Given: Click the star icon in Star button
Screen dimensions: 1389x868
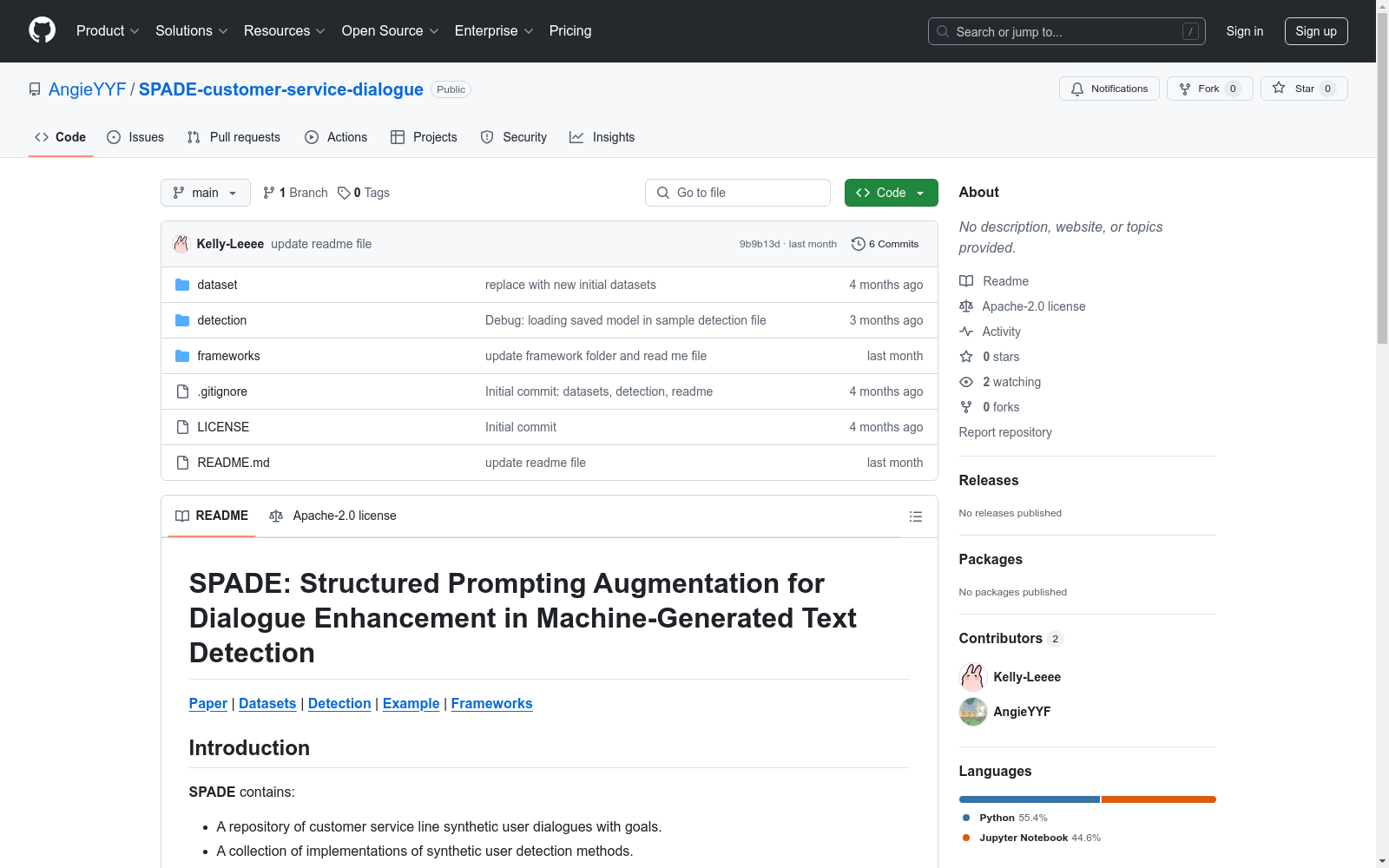Looking at the screenshot, I should click(1279, 88).
